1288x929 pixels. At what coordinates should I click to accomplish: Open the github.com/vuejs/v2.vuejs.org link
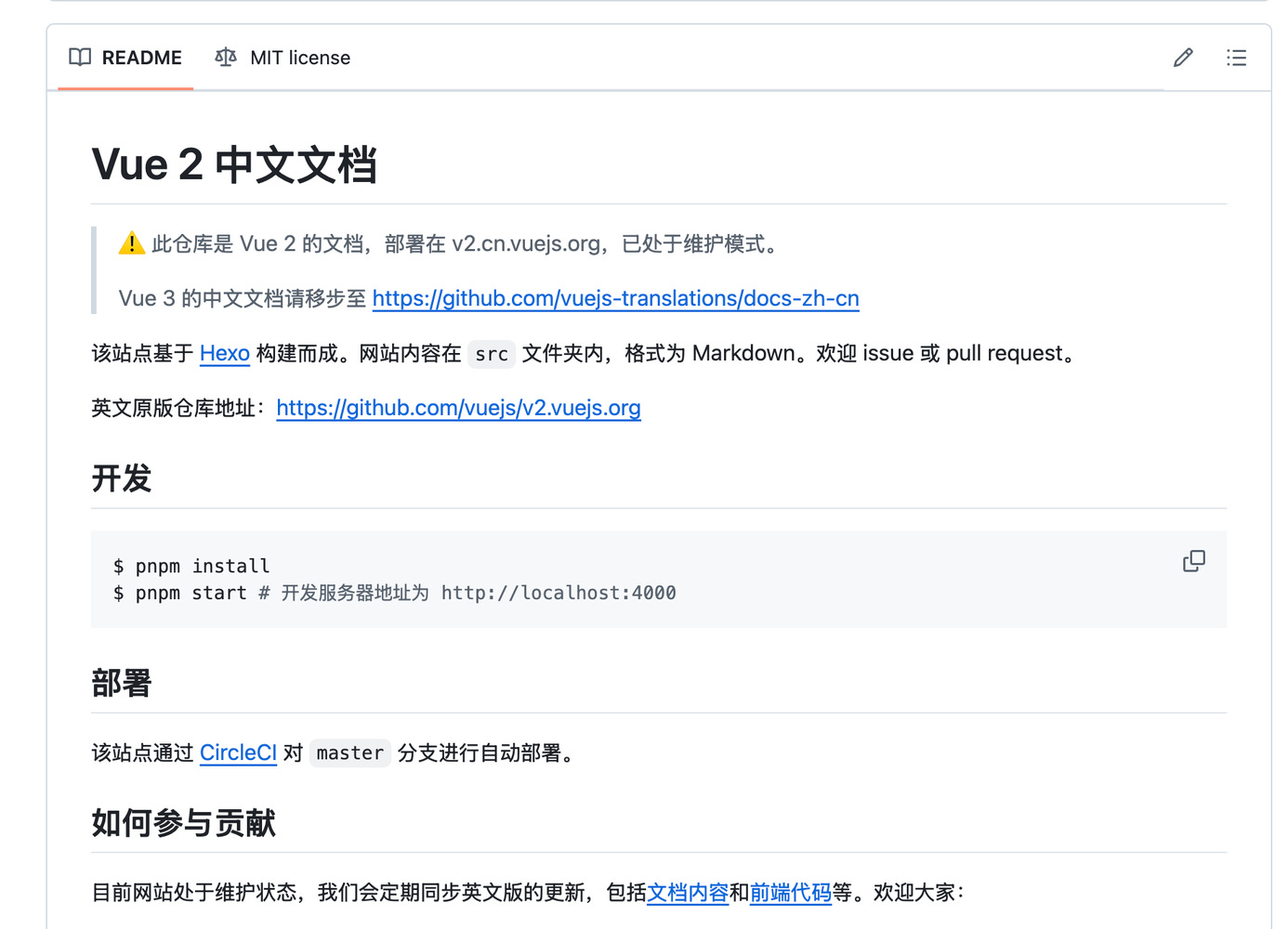[x=458, y=408]
